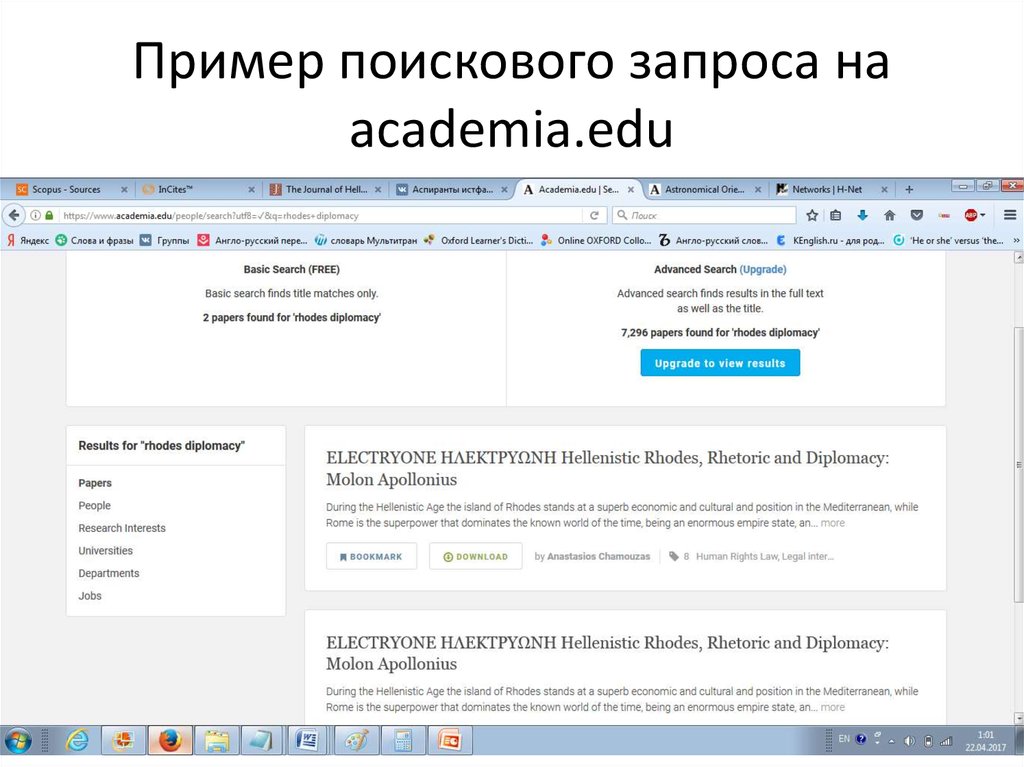
Task: Click the Downloads arrow on the toolbar
Action: pyautogui.click(x=862, y=214)
